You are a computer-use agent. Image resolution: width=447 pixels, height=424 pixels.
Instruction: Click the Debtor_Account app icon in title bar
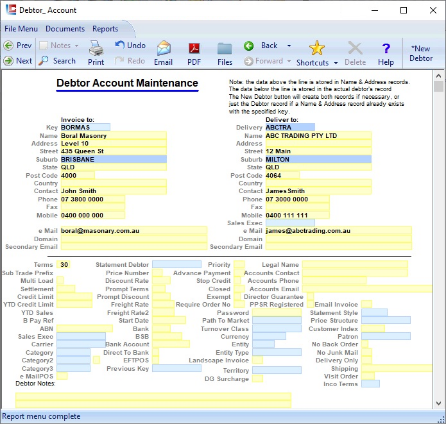pos(11,9)
